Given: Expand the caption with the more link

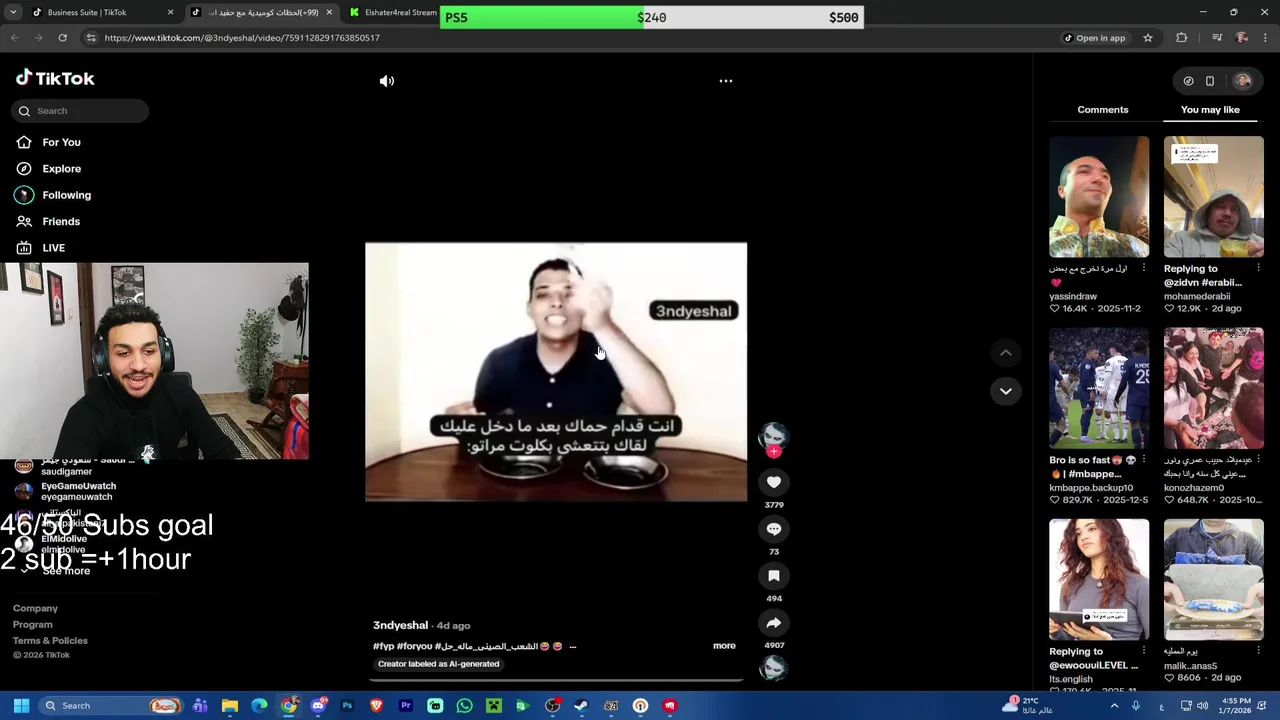Looking at the screenshot, I should pos(724,646).
